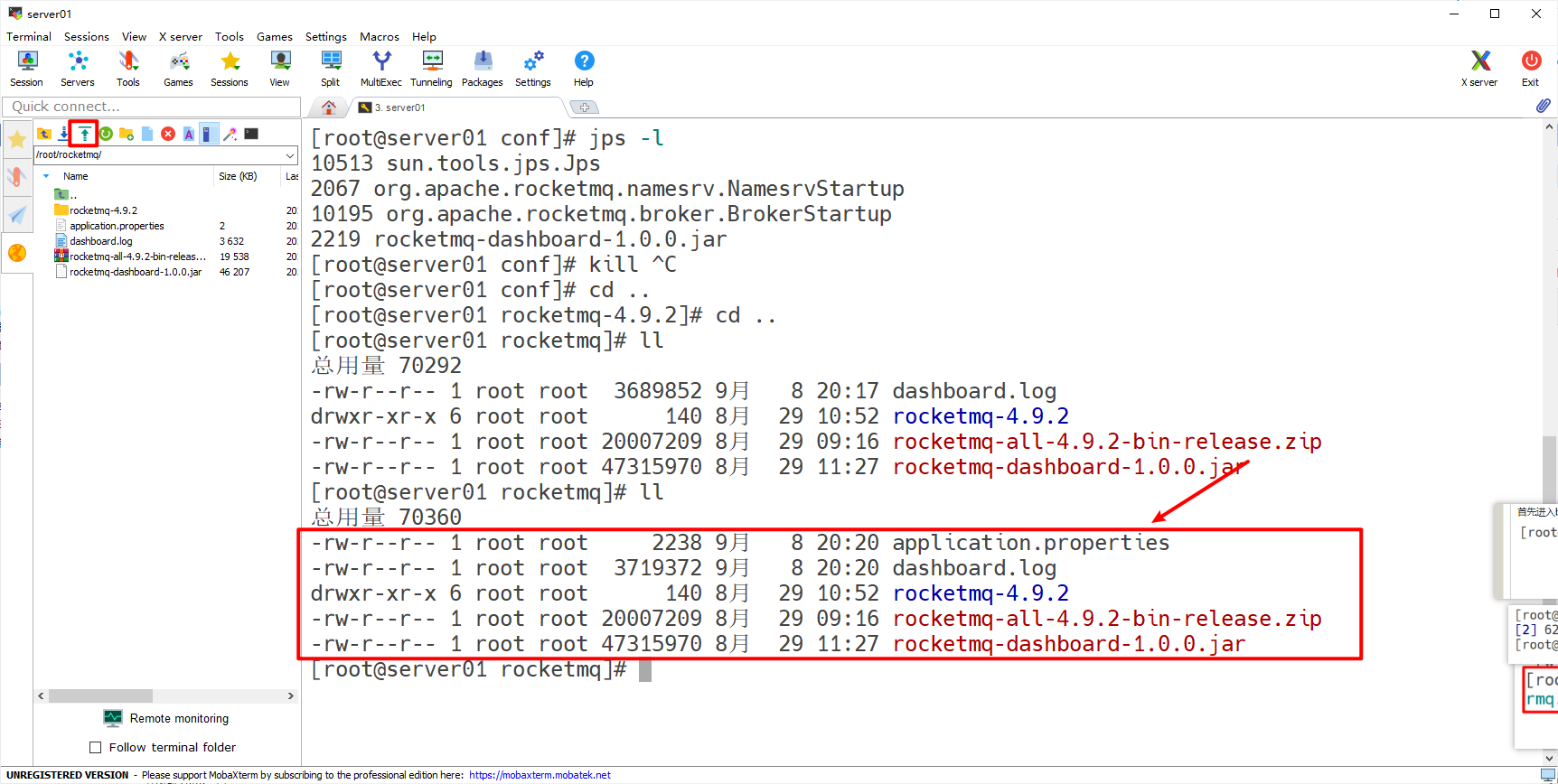
Task: Click the Name column sort arrow
Action: tap(46, 176)
